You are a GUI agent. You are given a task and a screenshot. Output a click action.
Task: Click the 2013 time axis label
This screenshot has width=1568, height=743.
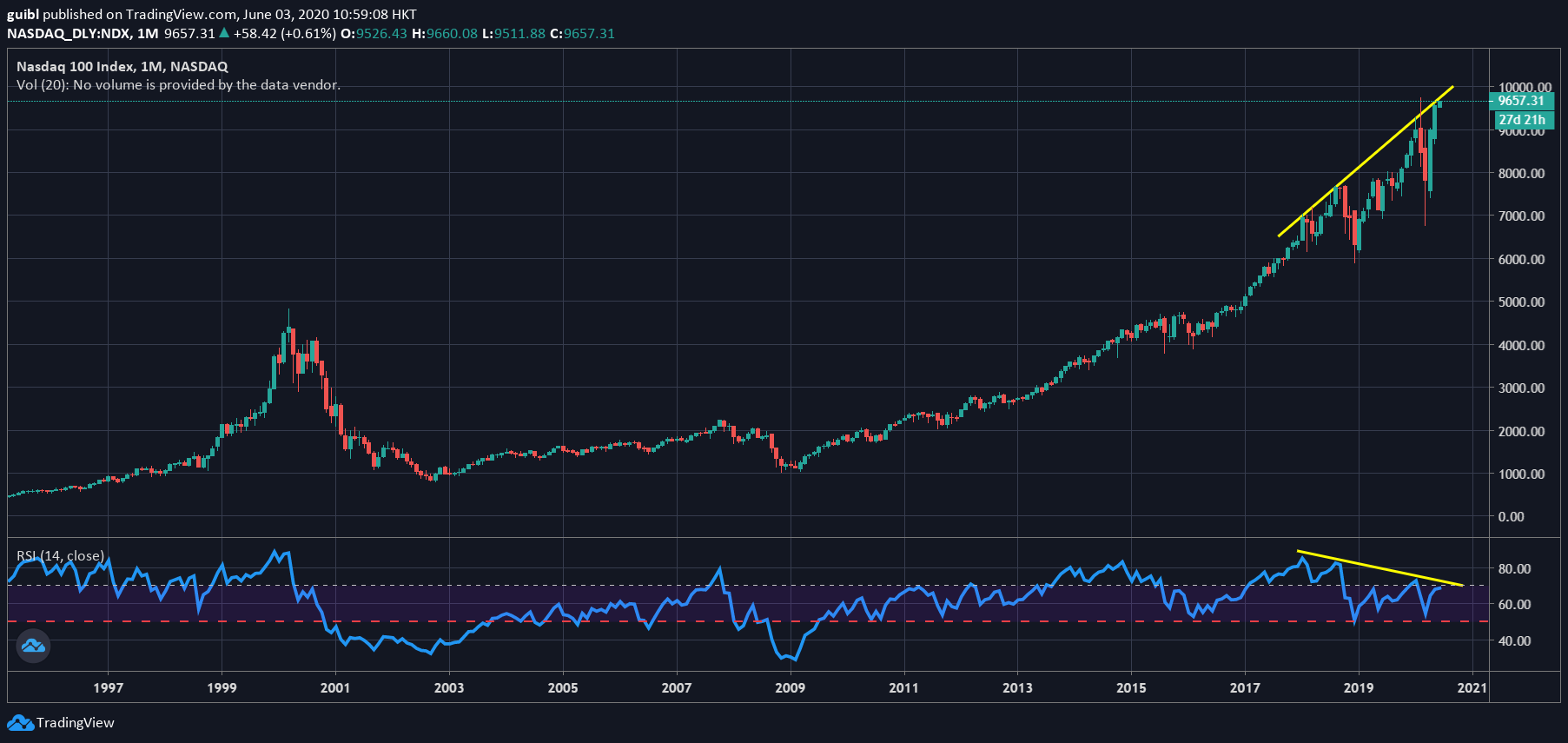1018,687
